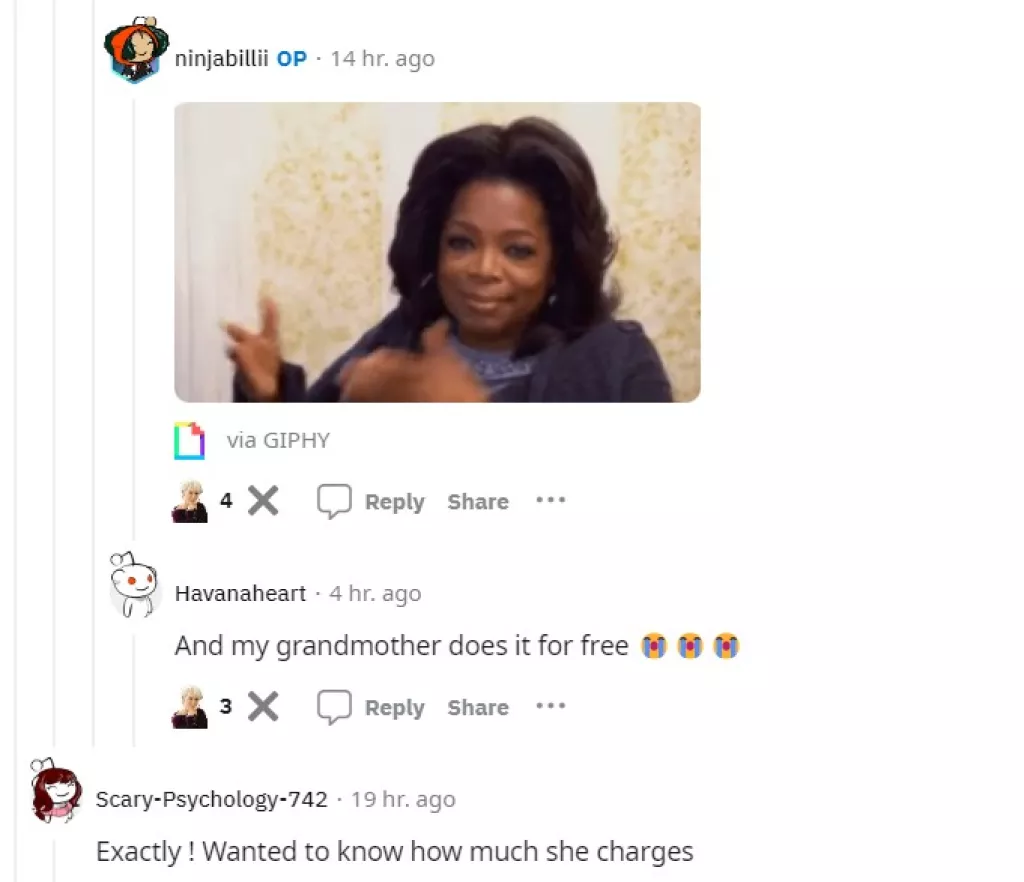Click ninjabillii's avatar icon
The image size is (1024, 882).
click(x=135, y=51)
